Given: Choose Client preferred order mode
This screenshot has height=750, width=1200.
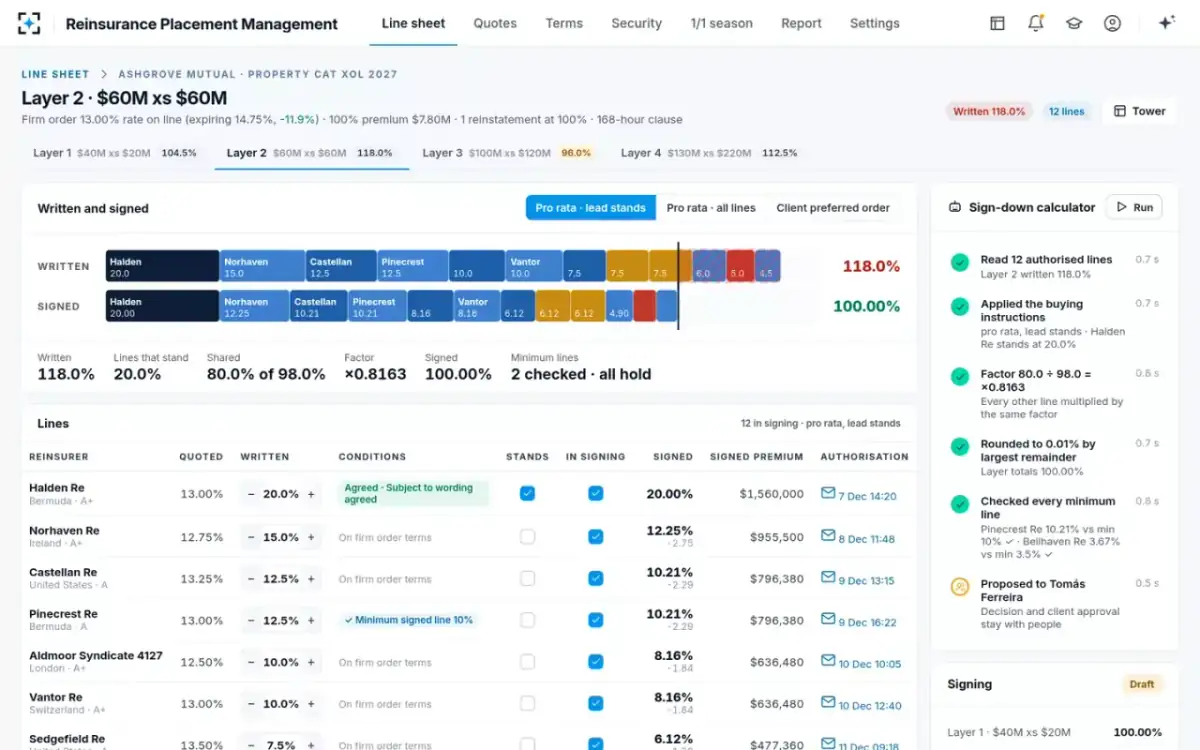Looking at the screenshot, I should coord(833,208).
